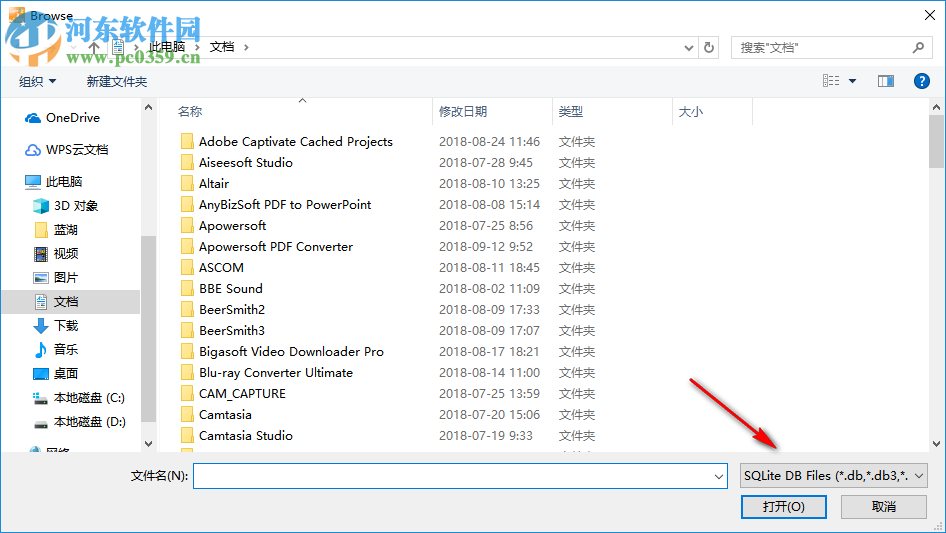Click the 蓝湖 folder icon in sidebar
946x533 pixels.
[41, 230]
